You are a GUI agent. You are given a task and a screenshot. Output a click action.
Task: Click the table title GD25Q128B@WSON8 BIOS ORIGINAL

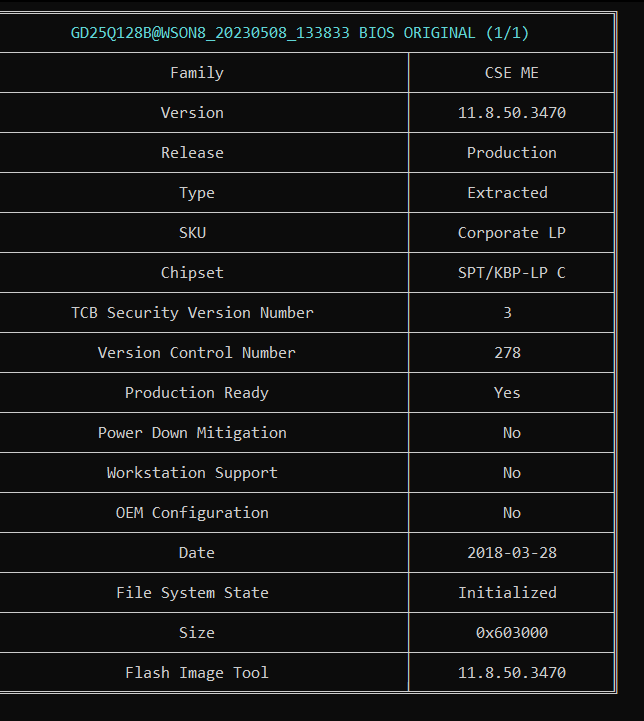click(x=300, y=33)
